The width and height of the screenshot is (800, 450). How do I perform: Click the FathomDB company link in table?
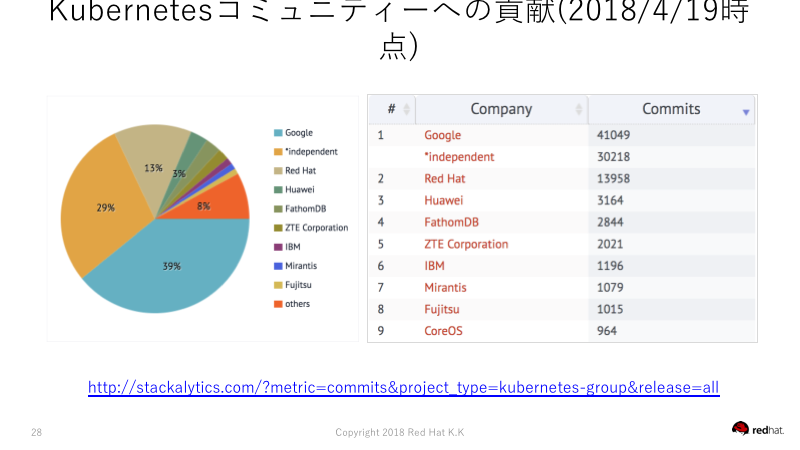[452, 222]
